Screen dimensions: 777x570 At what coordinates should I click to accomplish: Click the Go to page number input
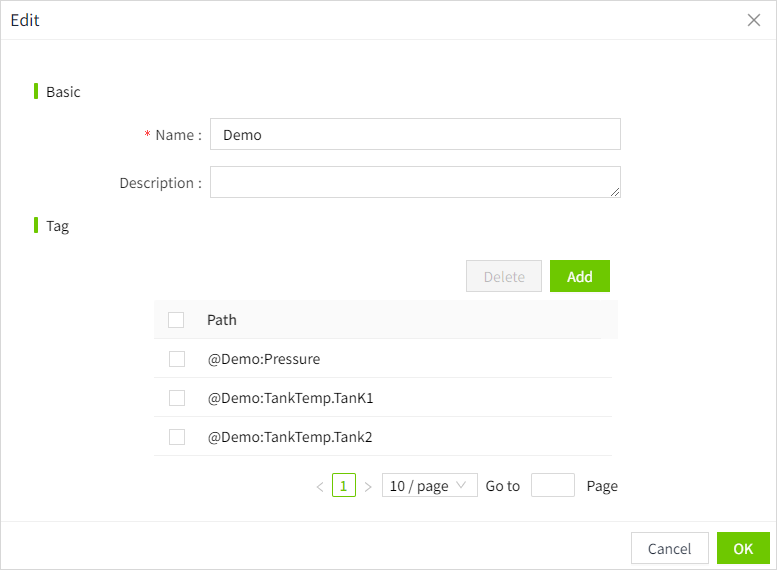point(552,486)
